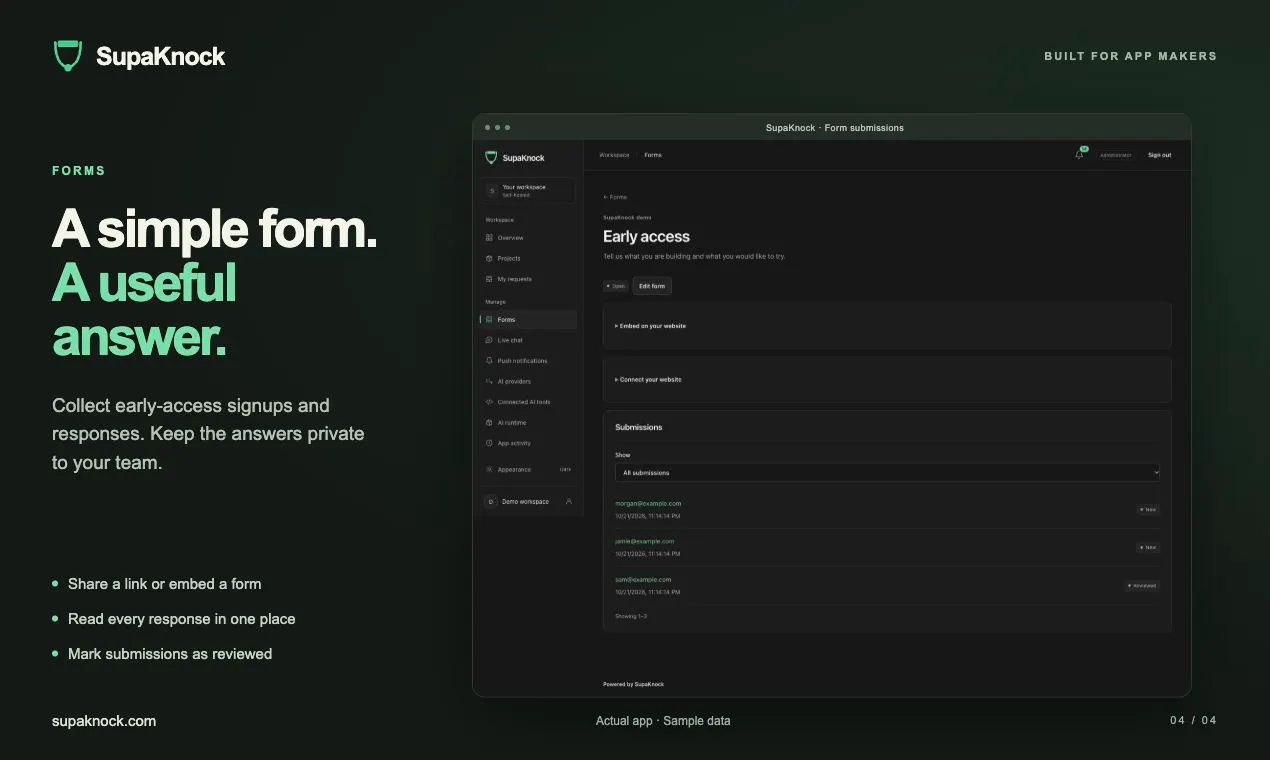Click the Appearance sun icon
This screenshot has width=1270, height=760.
tap(489, 469)
